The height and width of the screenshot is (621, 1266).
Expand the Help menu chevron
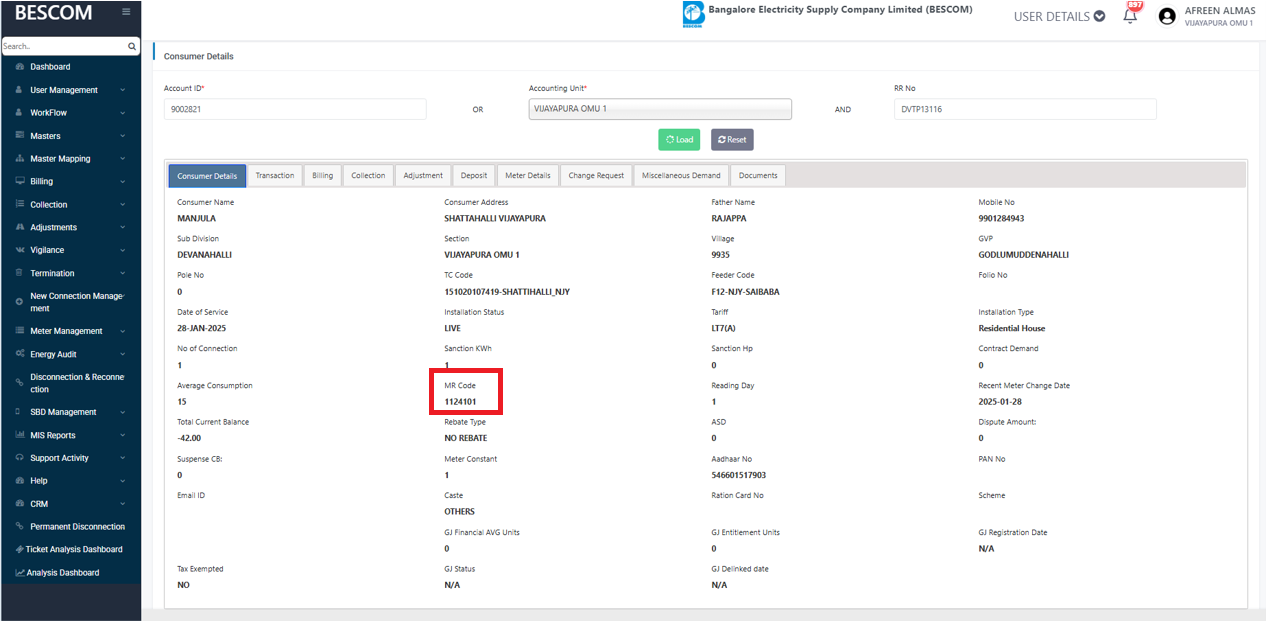pyautogui.click(x=122, y=481)
